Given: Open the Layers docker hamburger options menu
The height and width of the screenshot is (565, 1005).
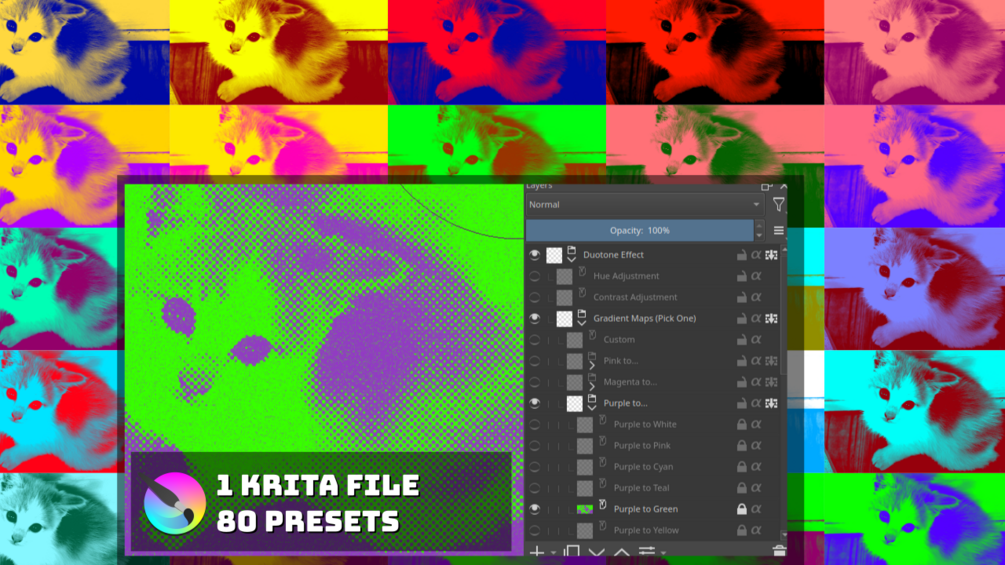Looking at the screenshot, I should coord(778,231).
